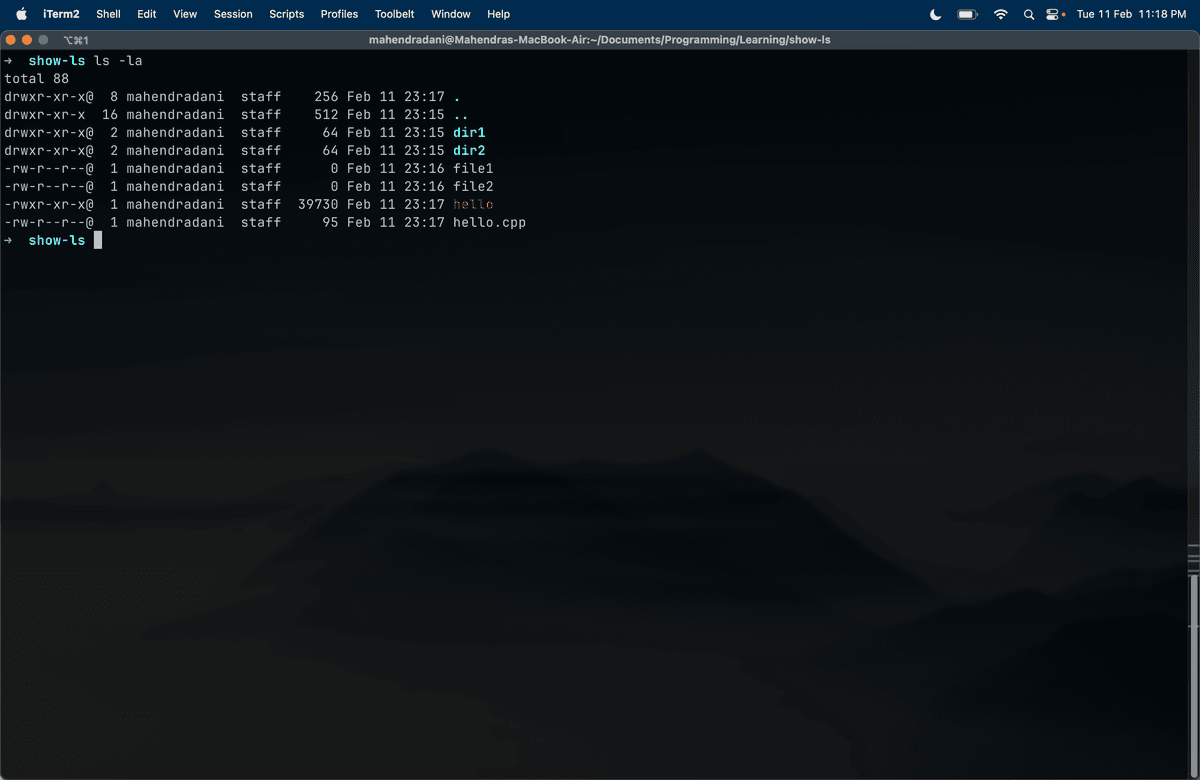This screenshot has height=780, width=1200.
Task: Expand the Toolbelt menu
Action: (x=395, y=14)
